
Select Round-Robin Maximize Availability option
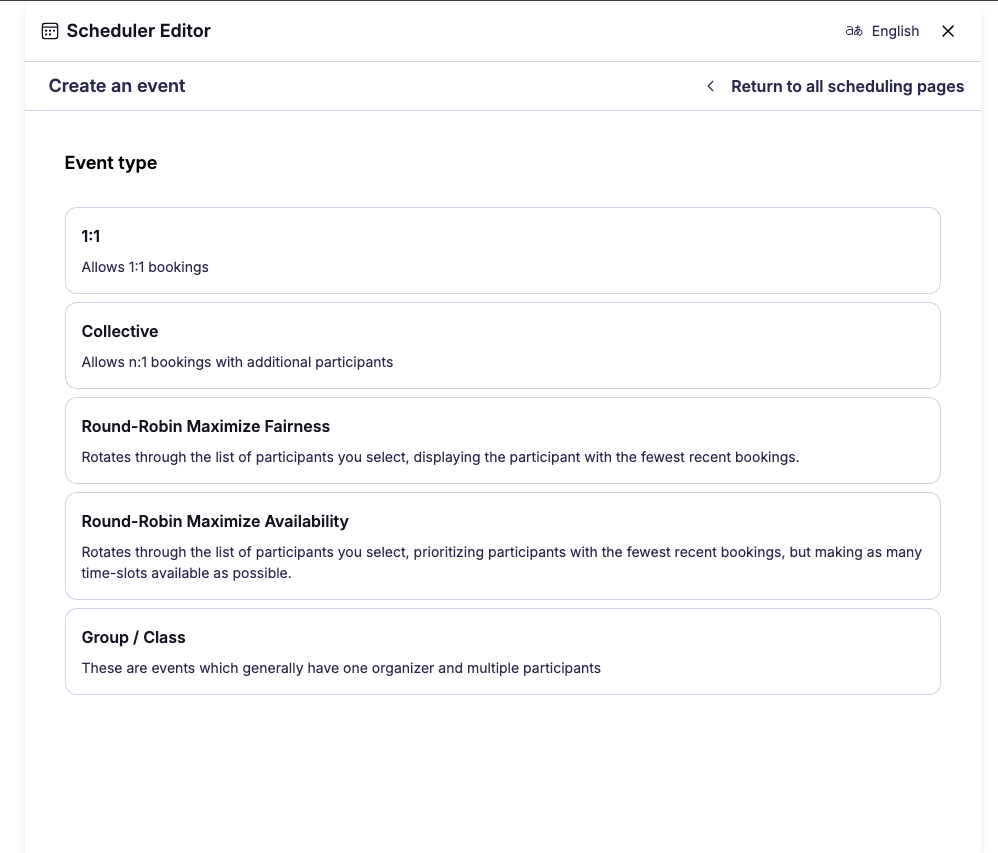[x=503, y=546]
